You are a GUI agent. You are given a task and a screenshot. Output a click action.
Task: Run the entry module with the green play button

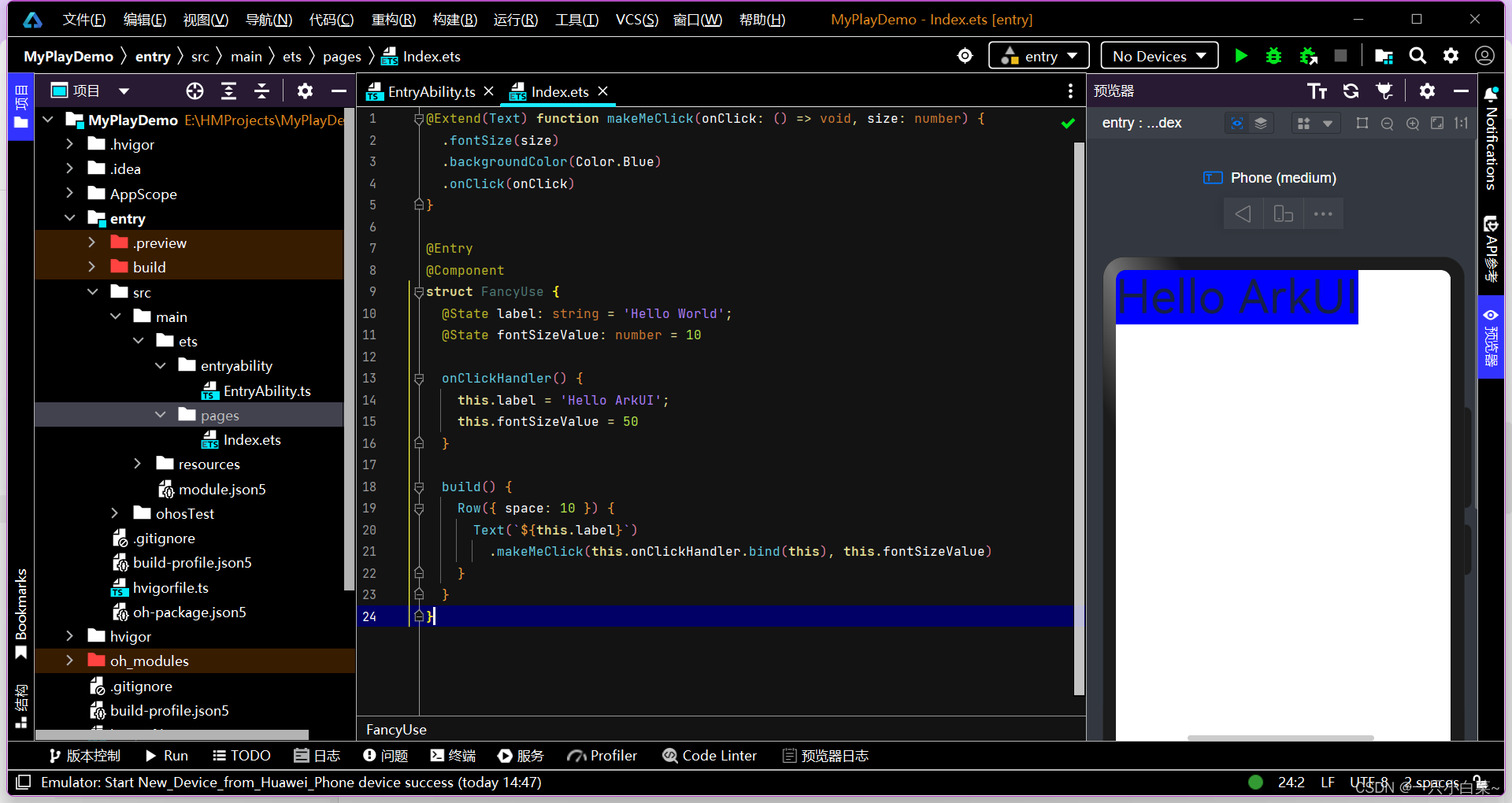point(1241,56)
